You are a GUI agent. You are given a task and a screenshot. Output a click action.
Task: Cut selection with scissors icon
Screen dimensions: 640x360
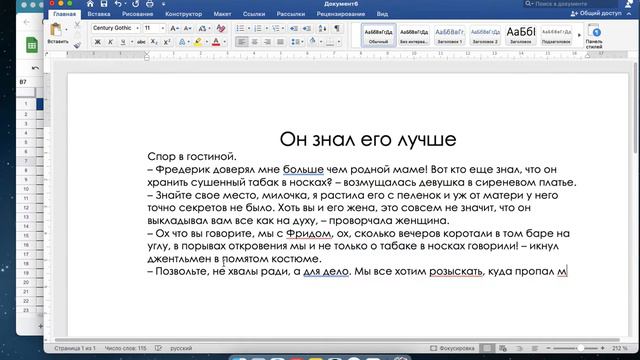pyautogui.click(x=77, y=26)
